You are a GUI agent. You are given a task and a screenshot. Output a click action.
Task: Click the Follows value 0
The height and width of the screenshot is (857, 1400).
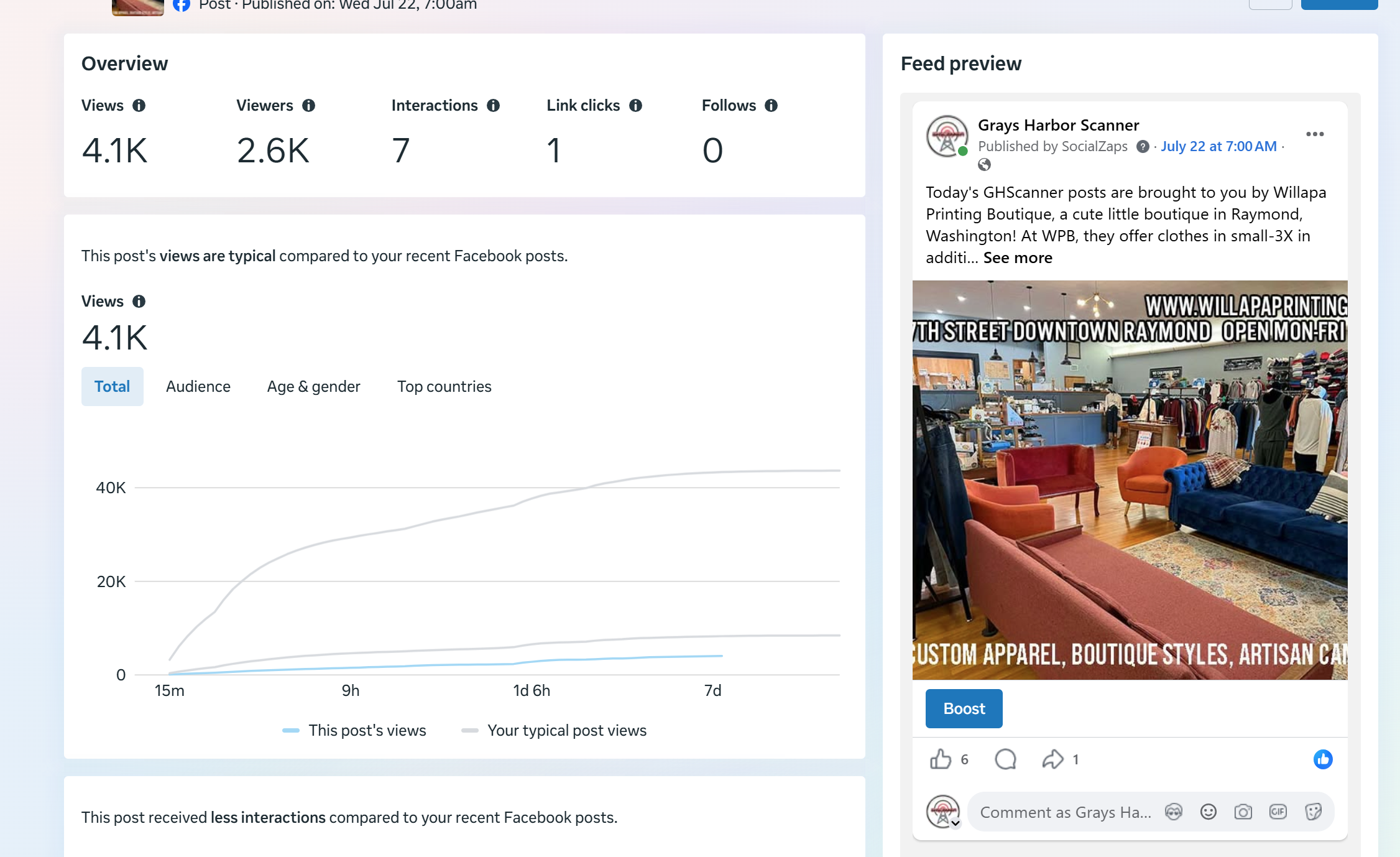pyautogui.click(x=713, y=151)
